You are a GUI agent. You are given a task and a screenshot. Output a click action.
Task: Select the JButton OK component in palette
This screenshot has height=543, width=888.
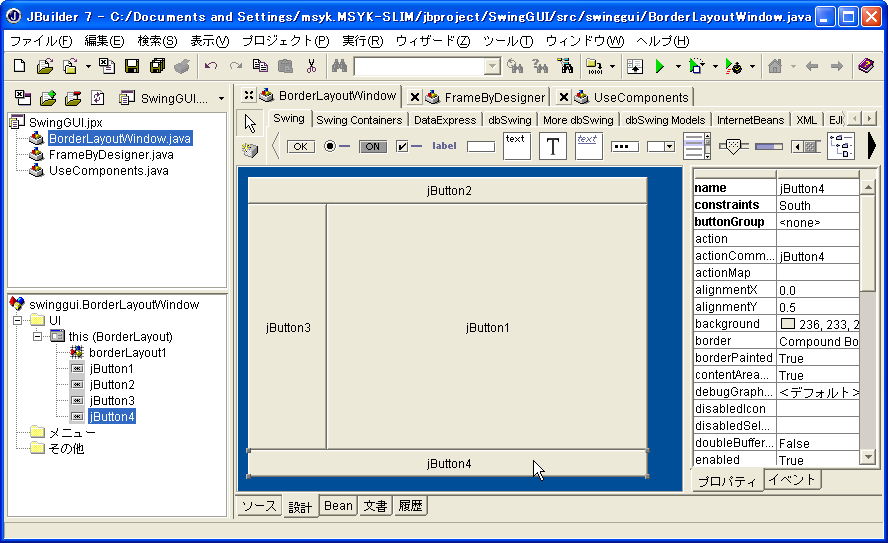(x=300, y=146)
